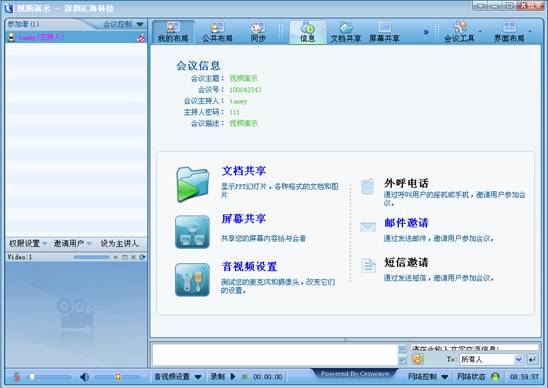Open the 网络控制 dropdown
Screen dimensions: 548x388
pos(428,377)
